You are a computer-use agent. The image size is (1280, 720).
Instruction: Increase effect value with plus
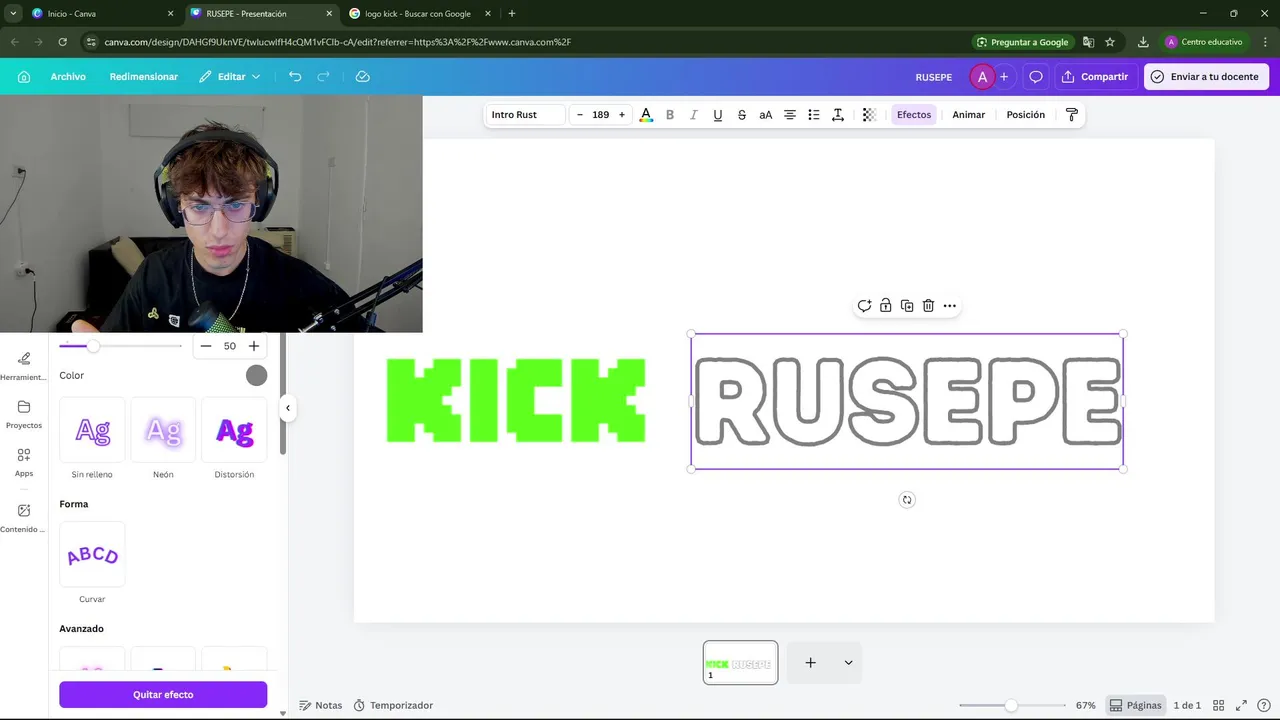click(x=254, y=346)
